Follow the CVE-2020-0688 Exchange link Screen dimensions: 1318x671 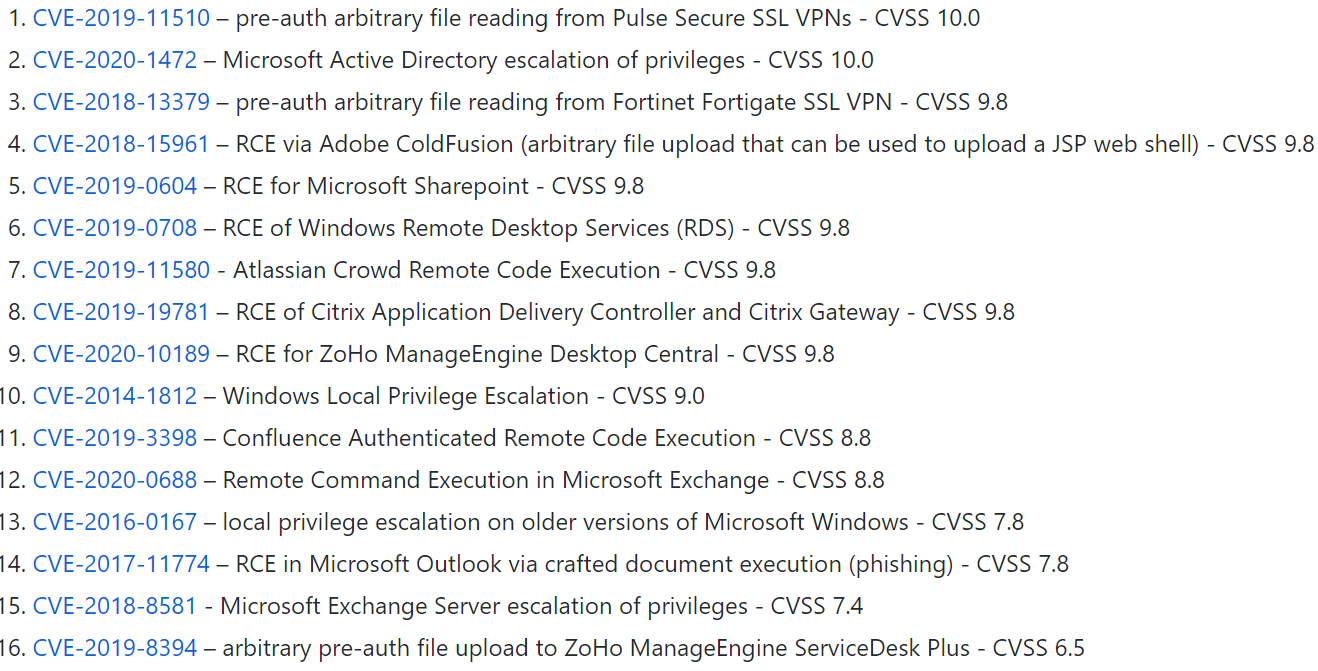[115, 480]
